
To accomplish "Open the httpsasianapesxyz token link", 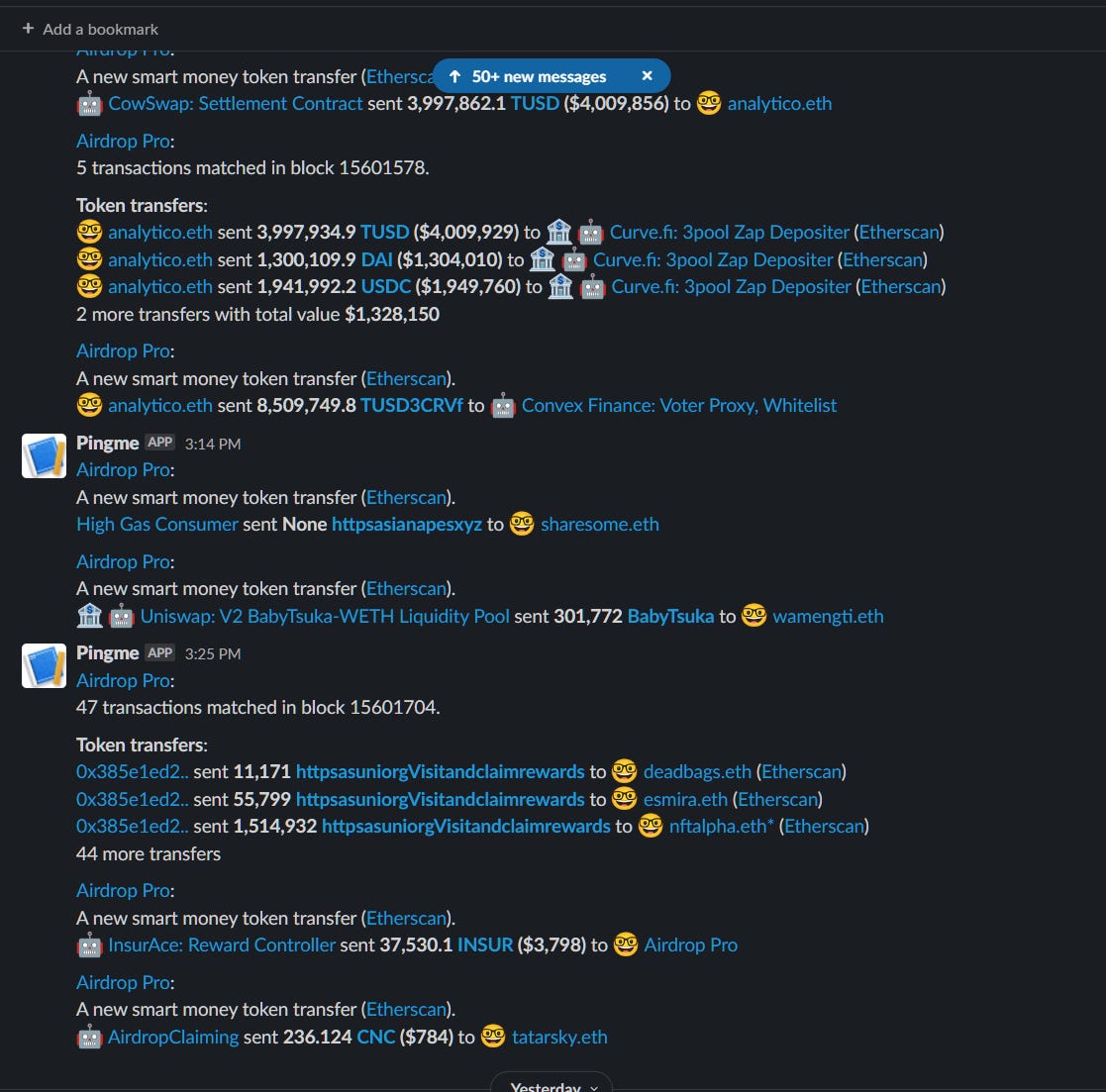I will pos(406,524).
